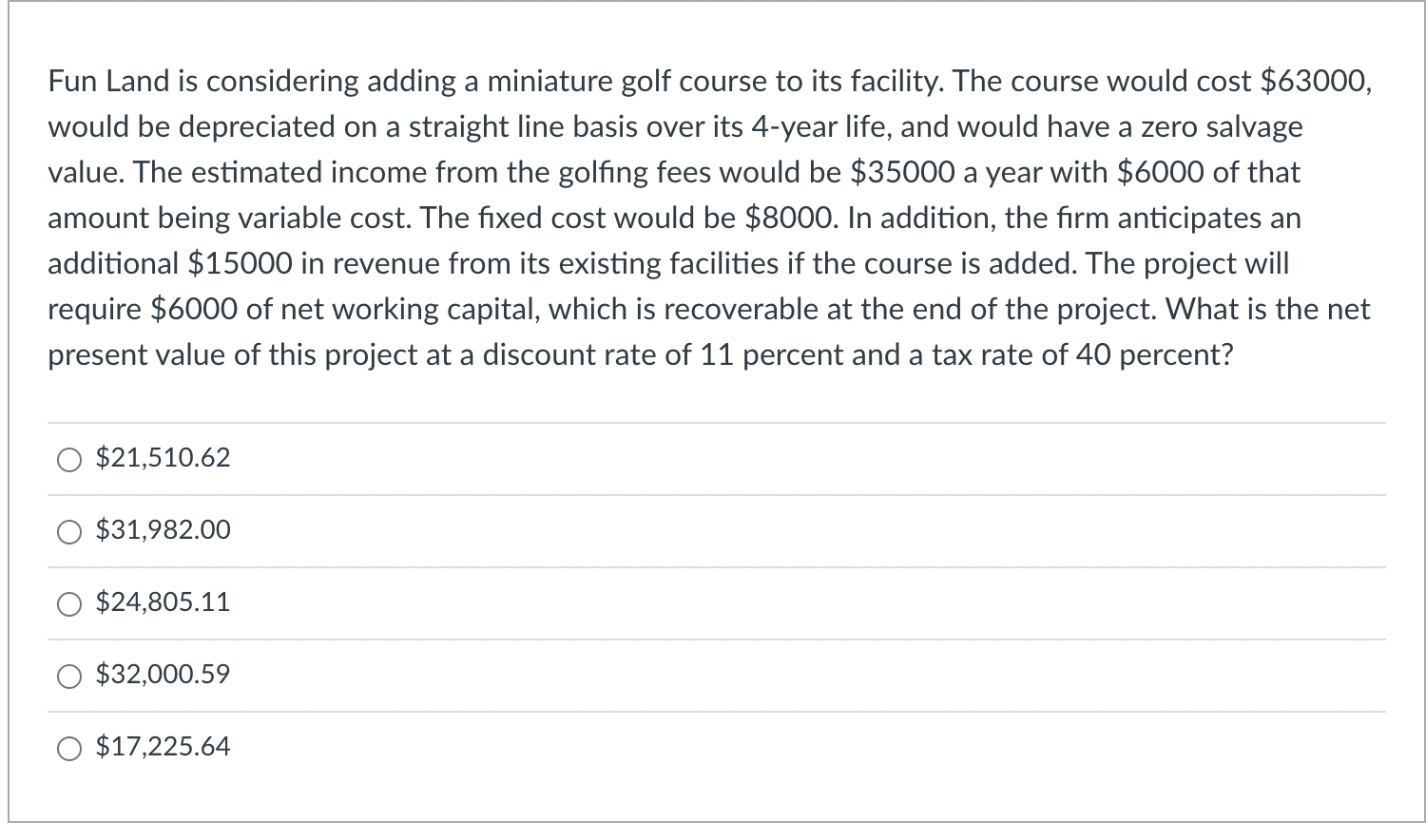Select the $24,805.11 answer option
1426x840 pixels.
pyautogui.click(x=162, y=602)
